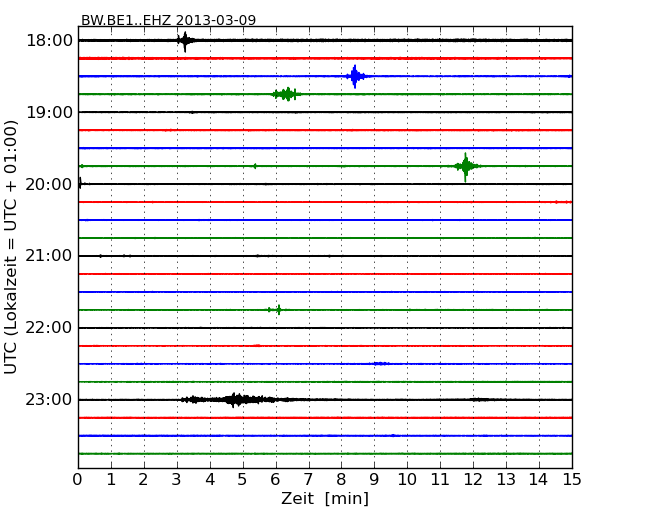The width and height of the screenshot is (650, 520).
Task: Click the x-axis tick label 5
Action: tap(243, 480)
